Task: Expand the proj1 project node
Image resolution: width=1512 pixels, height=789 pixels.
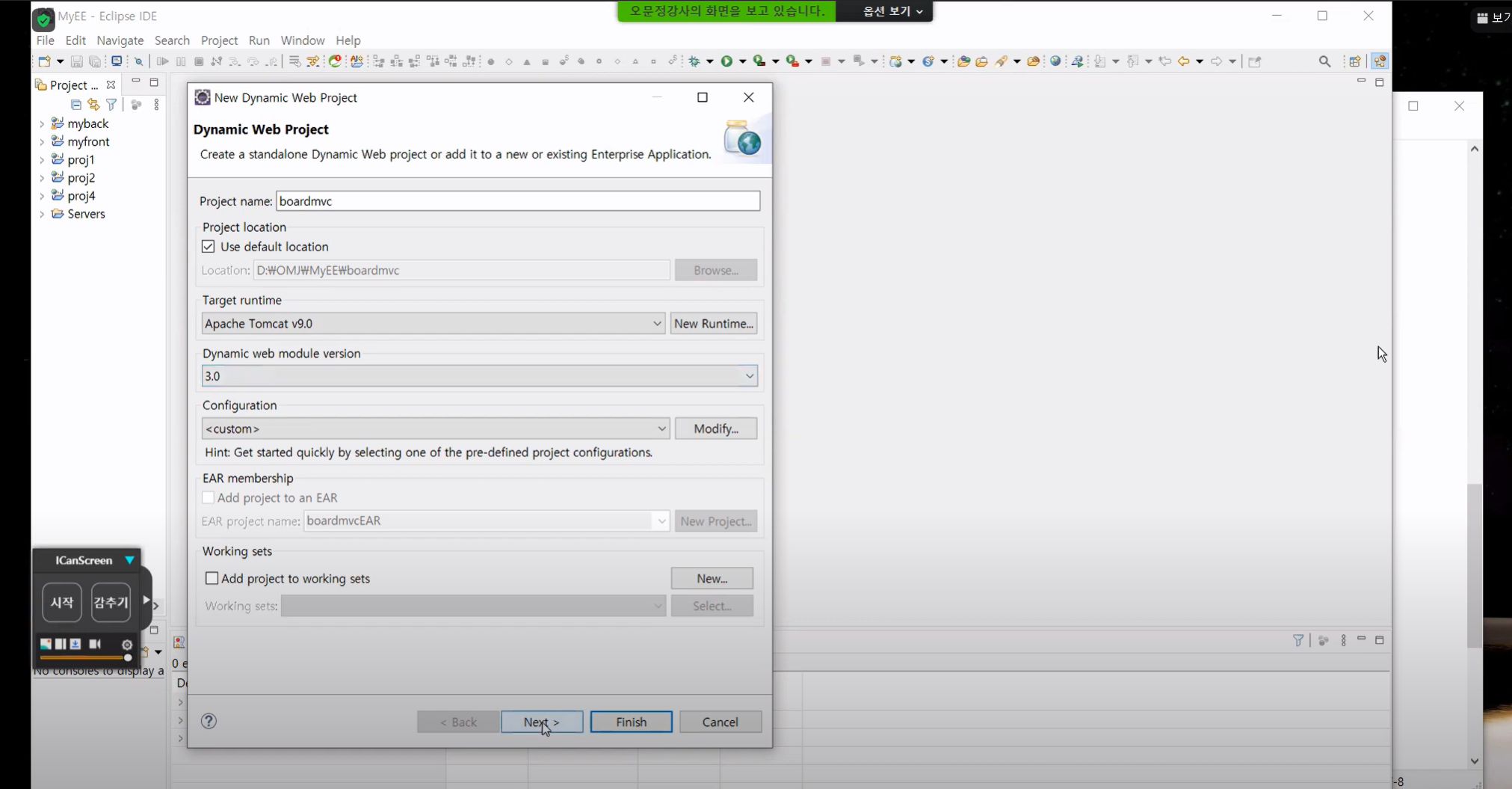Action: (42, 160)
